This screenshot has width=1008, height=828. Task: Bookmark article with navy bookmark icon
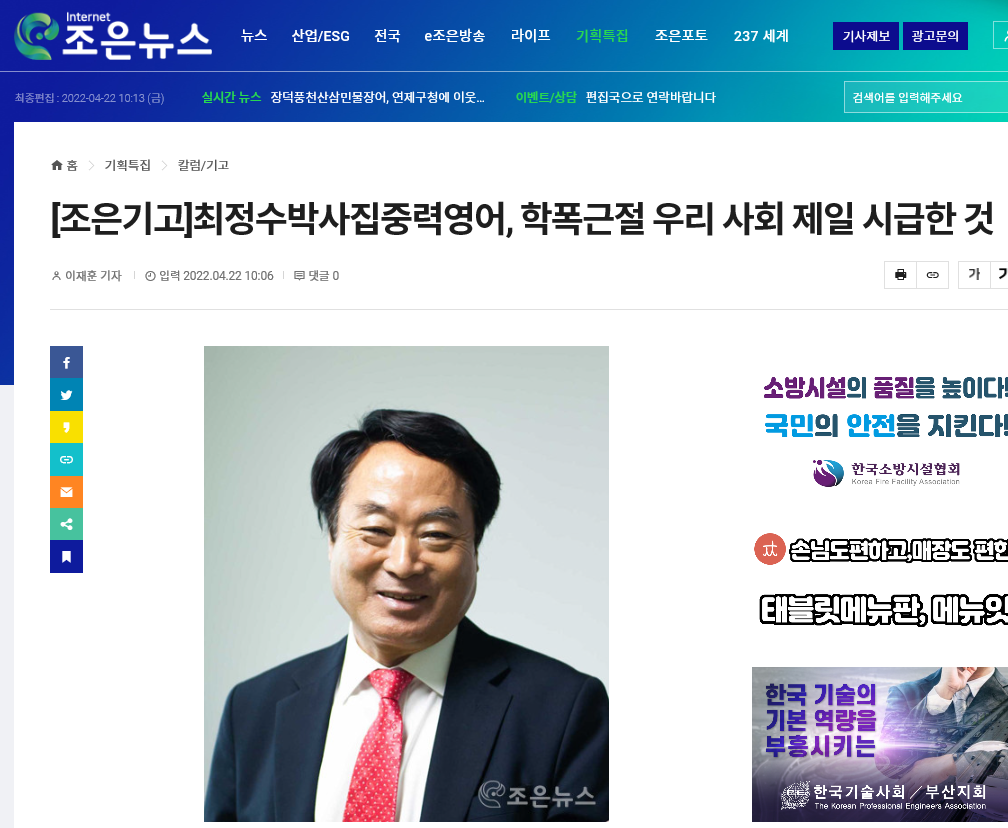66,557
